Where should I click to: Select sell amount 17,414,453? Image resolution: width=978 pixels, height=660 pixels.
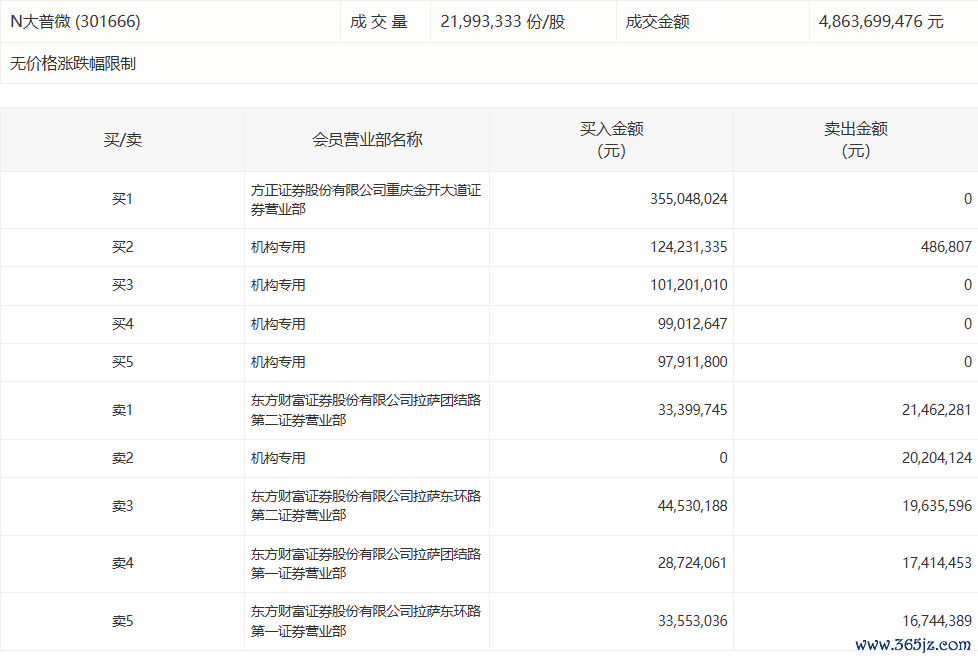(937, 563)
